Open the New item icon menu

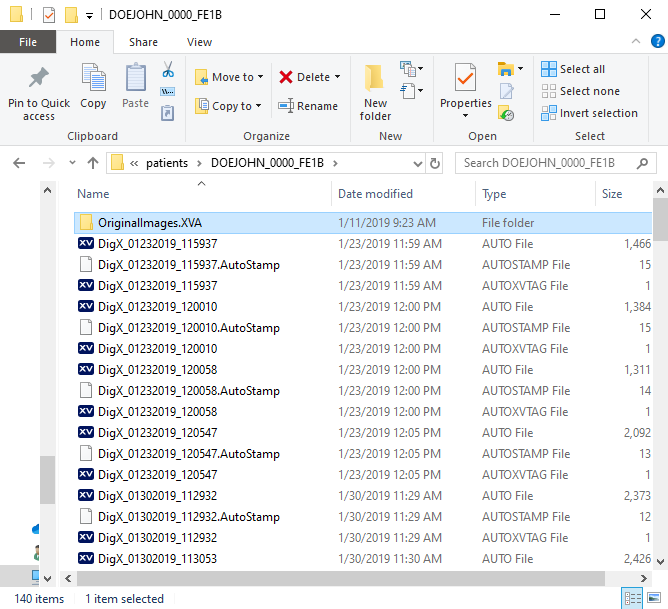click(411, 69)
